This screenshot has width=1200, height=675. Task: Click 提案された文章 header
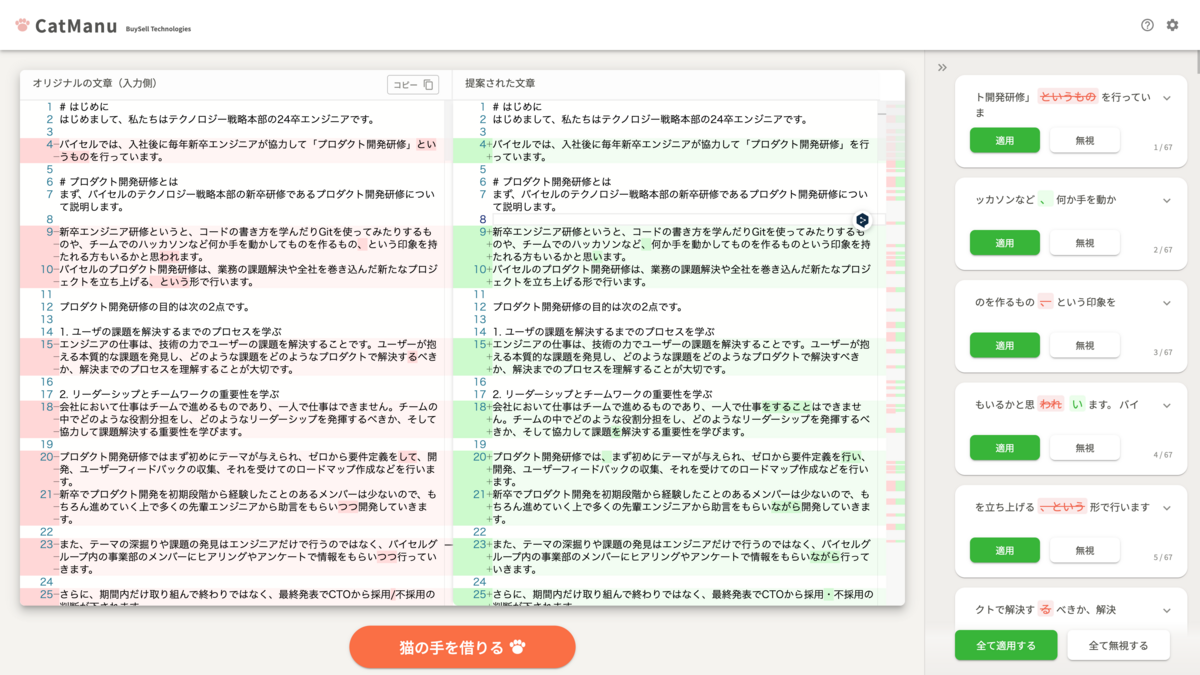(500, 84)
